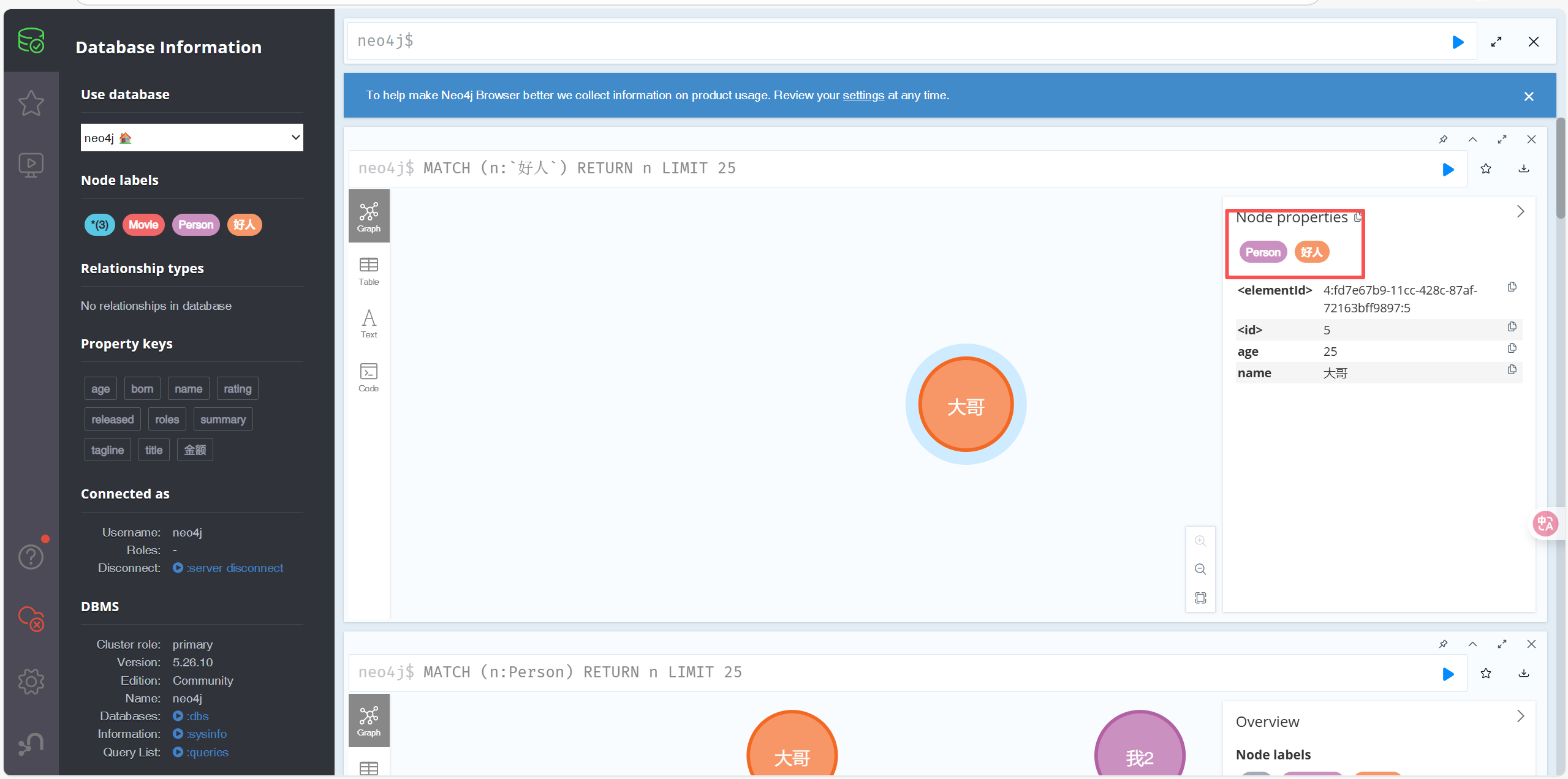
Task: Switch to Code result view
Action: point(368,377)
